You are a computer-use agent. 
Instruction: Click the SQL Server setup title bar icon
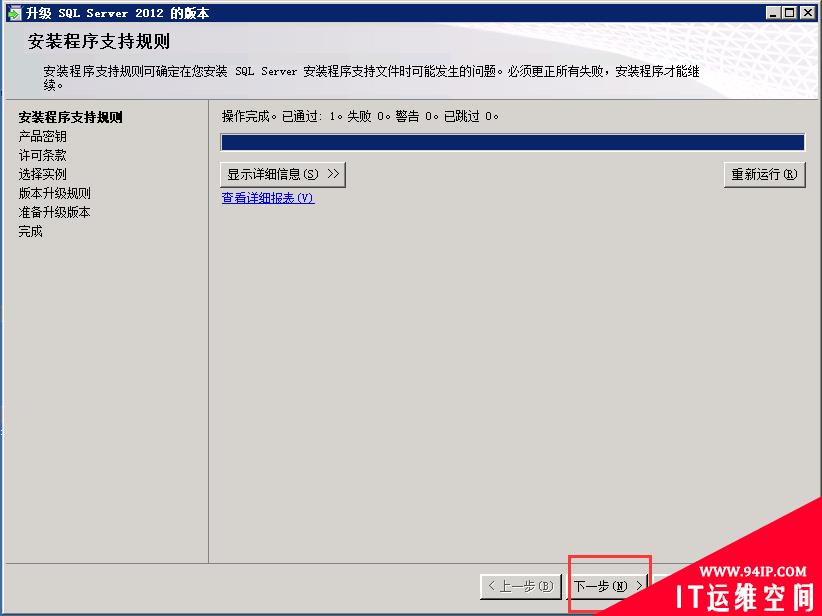[14, 13]
